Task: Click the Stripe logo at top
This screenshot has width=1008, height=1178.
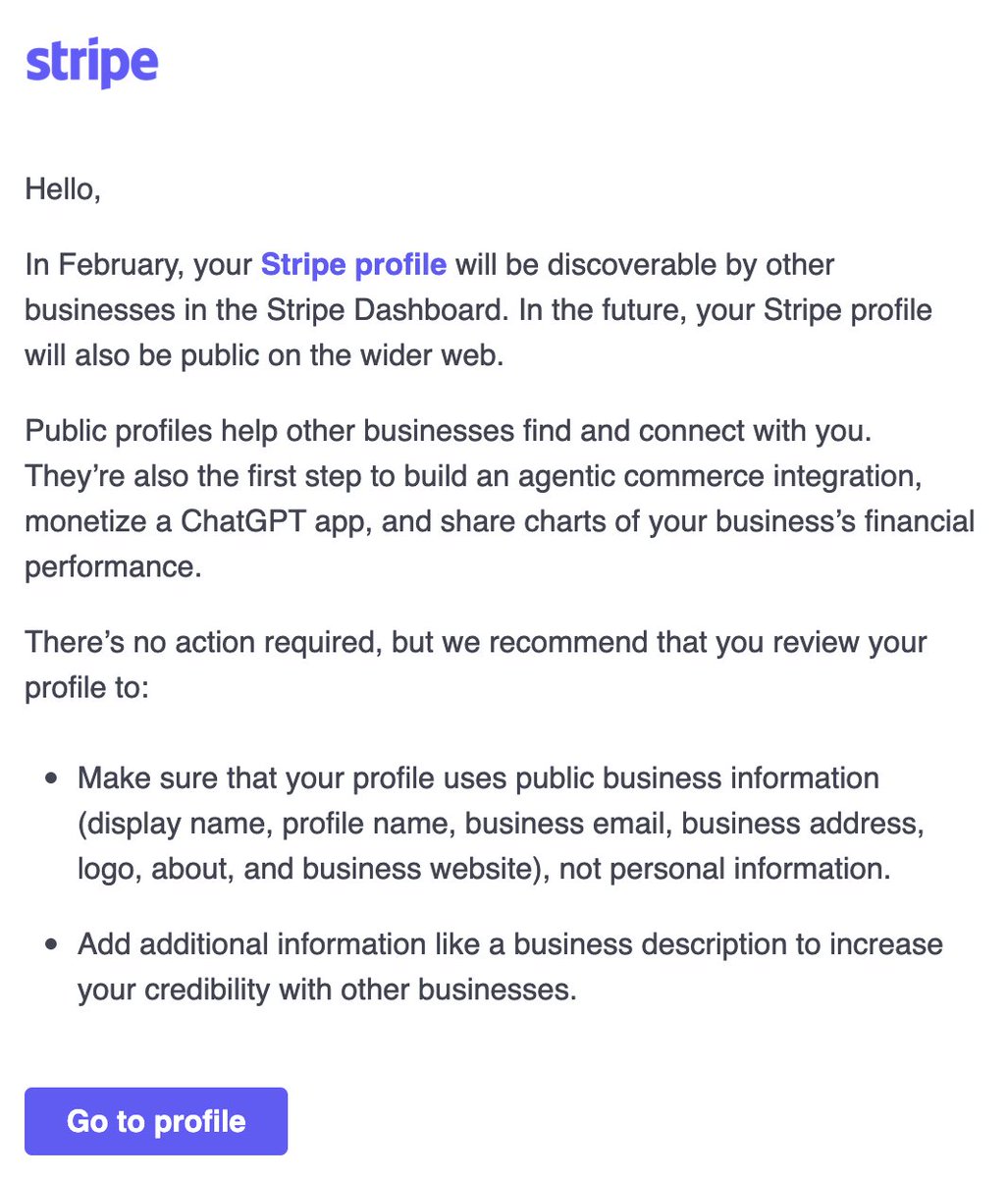Action: coord(91,65)
